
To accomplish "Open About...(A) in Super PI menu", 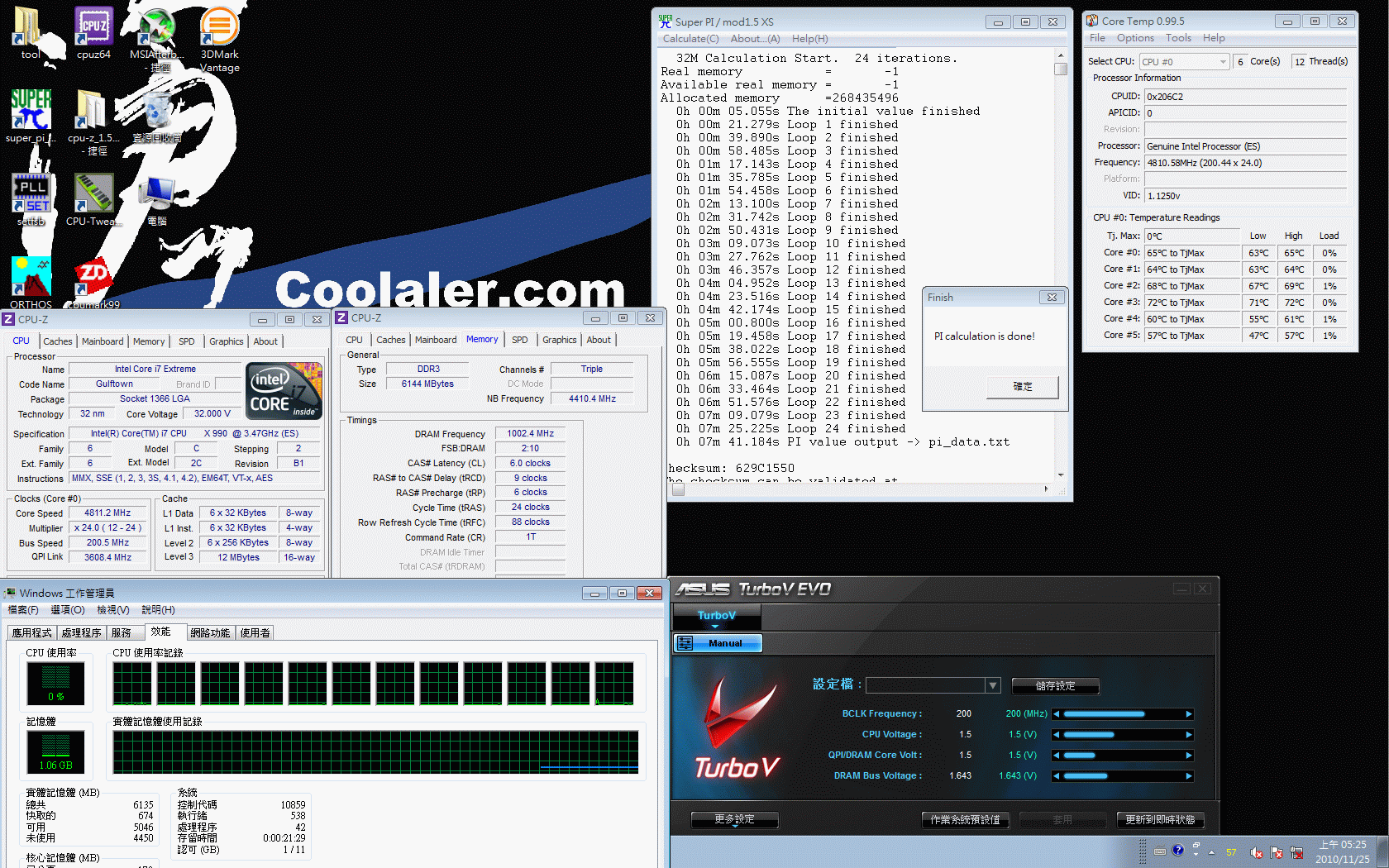I will coord(755,39).
